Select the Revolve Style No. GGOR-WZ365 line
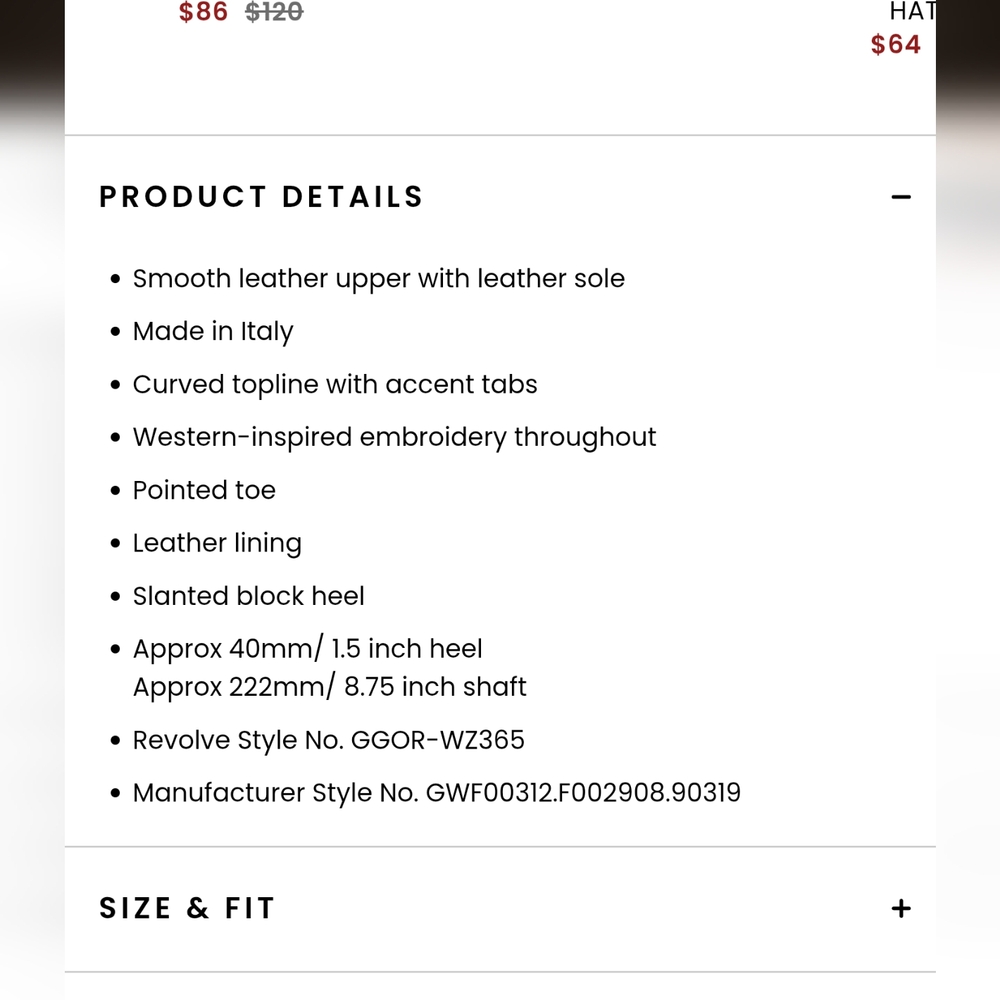 329,740
